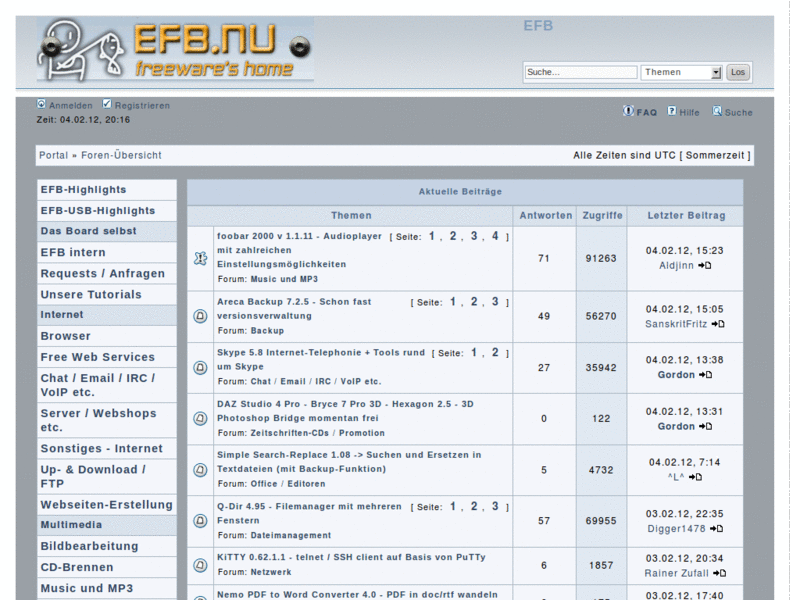800x600 pixels.
Task: Click the topic icon beside Areca Backup
Action: pyautogui.click(x=201, y=316)
